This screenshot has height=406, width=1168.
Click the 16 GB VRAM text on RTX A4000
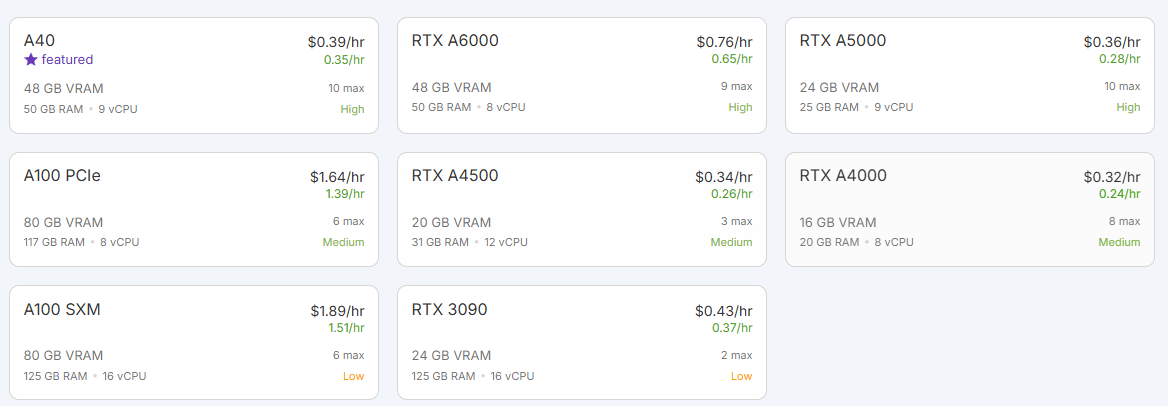tap(838, 222)
